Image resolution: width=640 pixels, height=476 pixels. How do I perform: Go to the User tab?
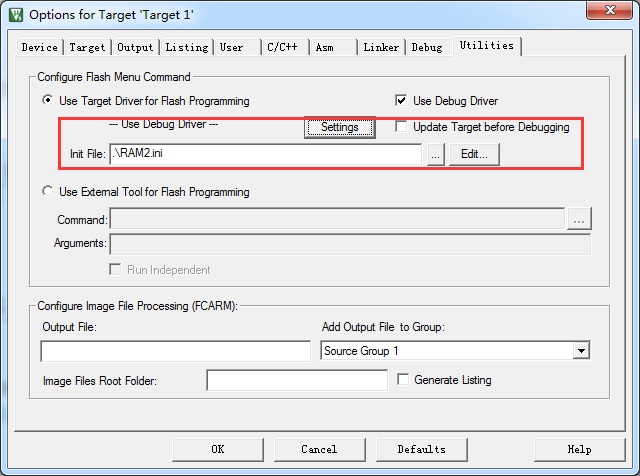[237, 47]
